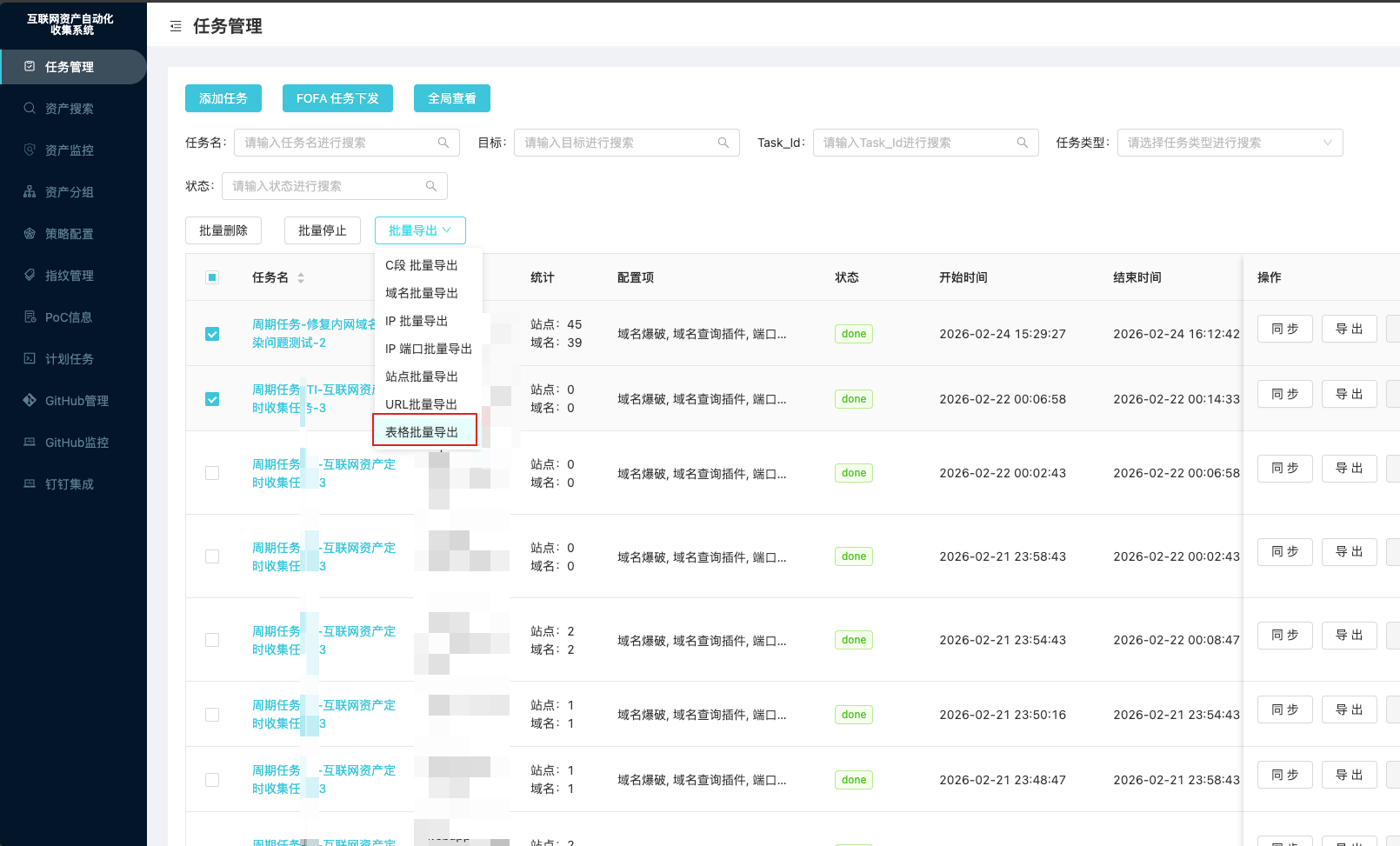The image size is (1400, 846).
Task: Choose 域名批量导出 from the export menu
Action: 428,293
